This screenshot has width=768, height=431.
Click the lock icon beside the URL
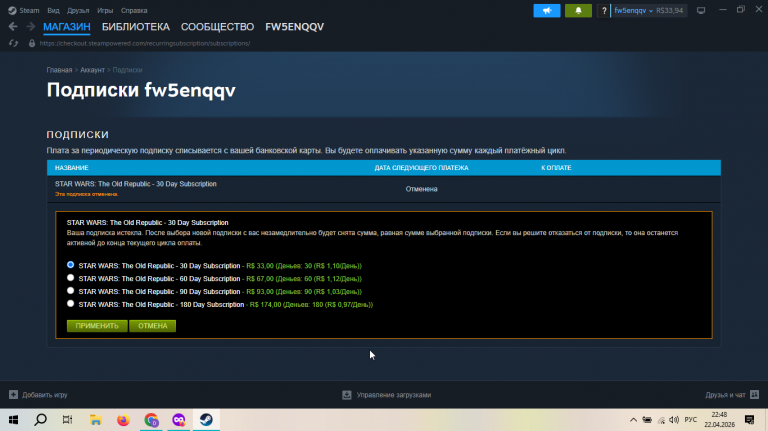pos(32,44)
